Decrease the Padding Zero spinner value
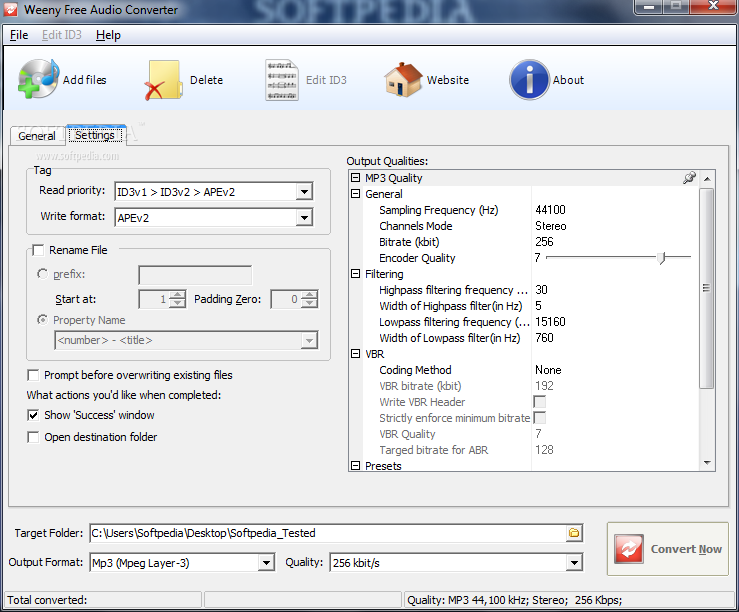Screen dimensions: 739x612 pyautogui.click(x=310, y=303)
